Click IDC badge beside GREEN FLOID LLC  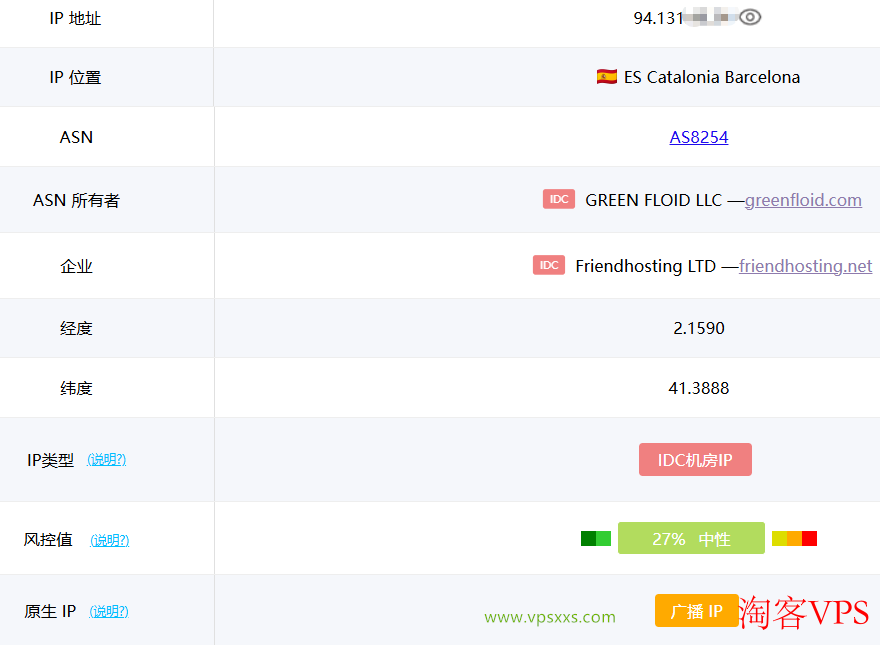[558, 199]
